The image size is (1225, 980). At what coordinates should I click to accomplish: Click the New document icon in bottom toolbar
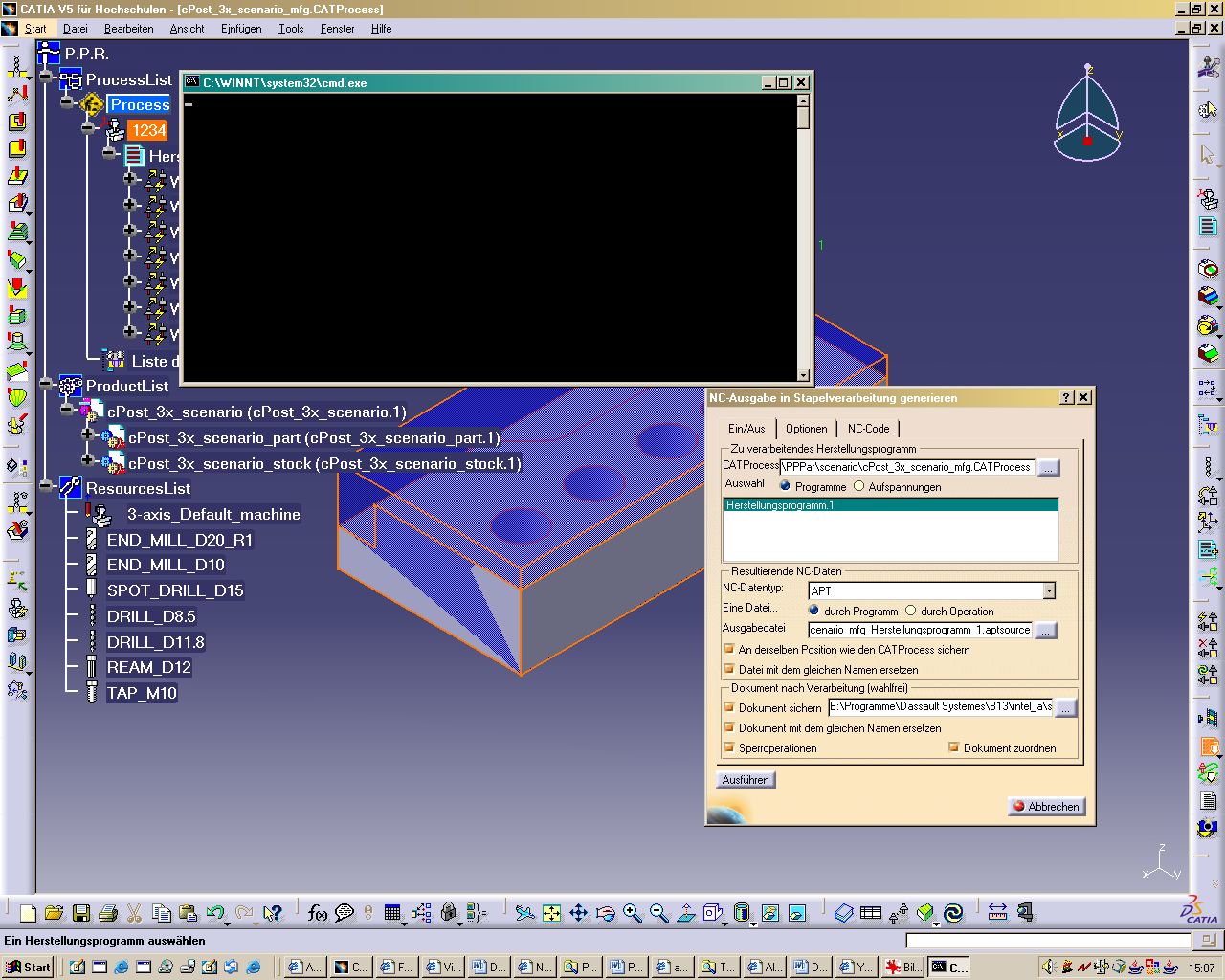coord(28,913)
